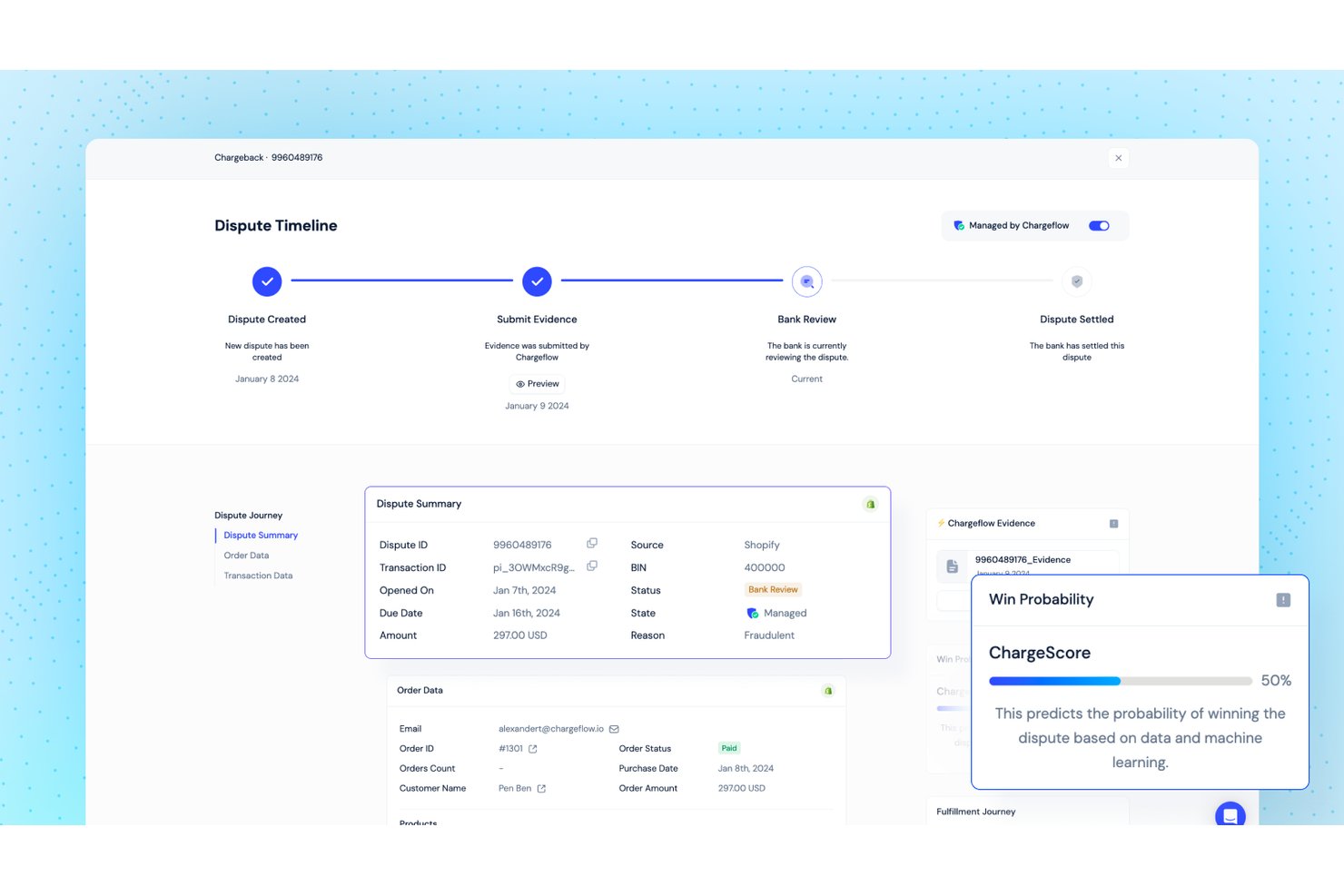Click the customer email alexandert@chargeflow.io
Viewport: 1344px width, 896px height.
tap(550, 729)
